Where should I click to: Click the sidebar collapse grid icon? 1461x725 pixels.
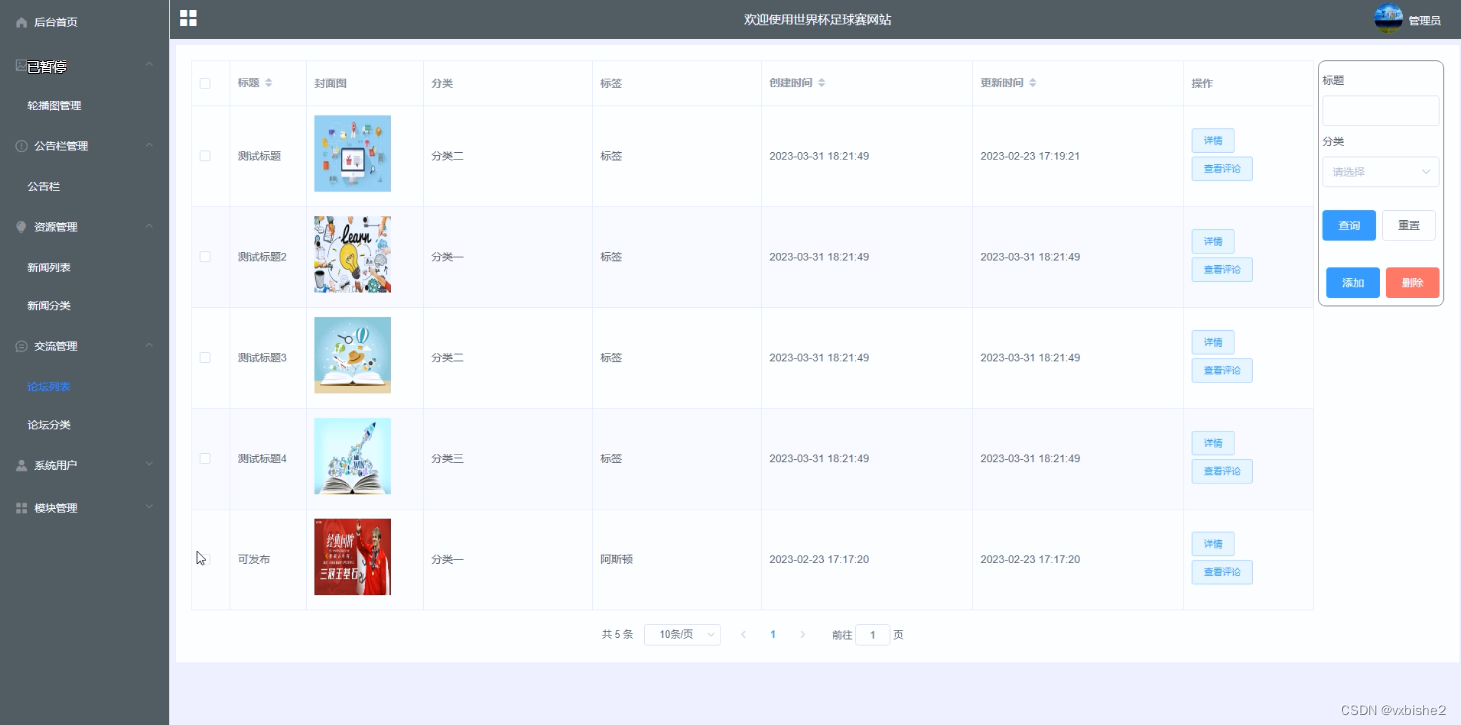(x=188, y=17)
